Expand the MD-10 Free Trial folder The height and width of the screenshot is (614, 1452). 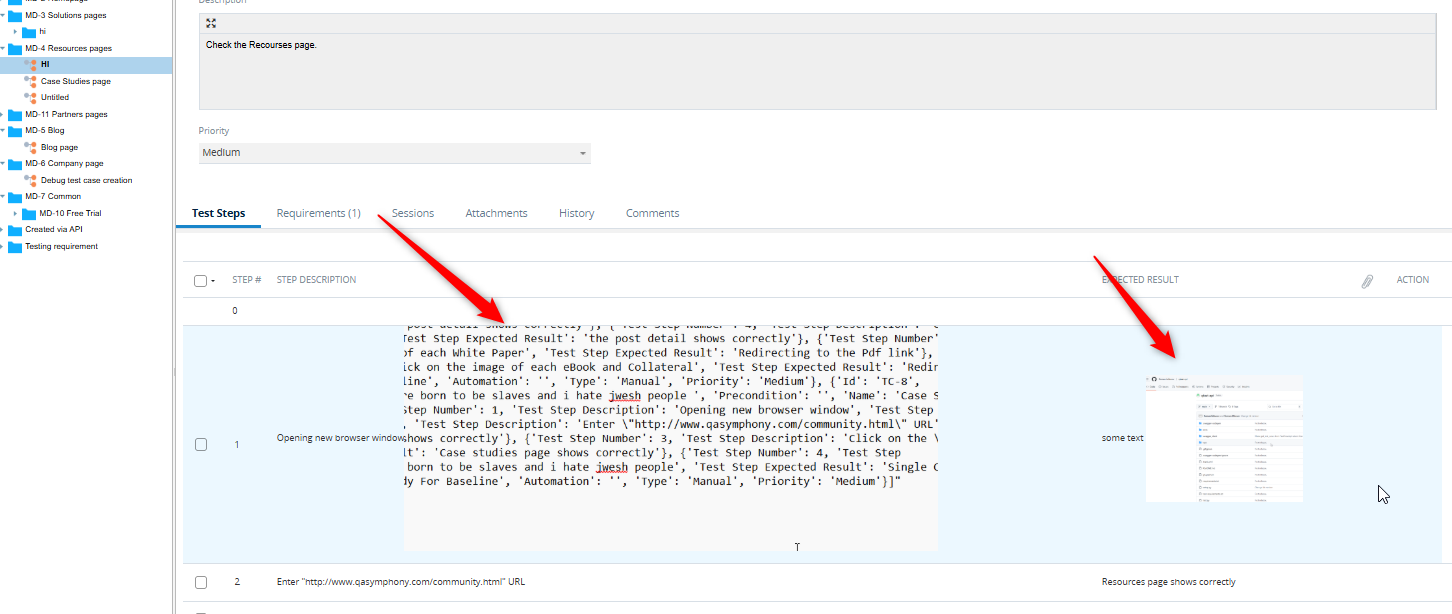click(x=15, y=213)
